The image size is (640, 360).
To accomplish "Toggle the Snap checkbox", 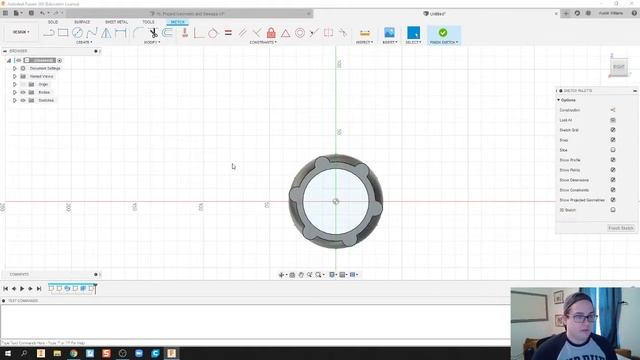I will [x=613, y=140].
